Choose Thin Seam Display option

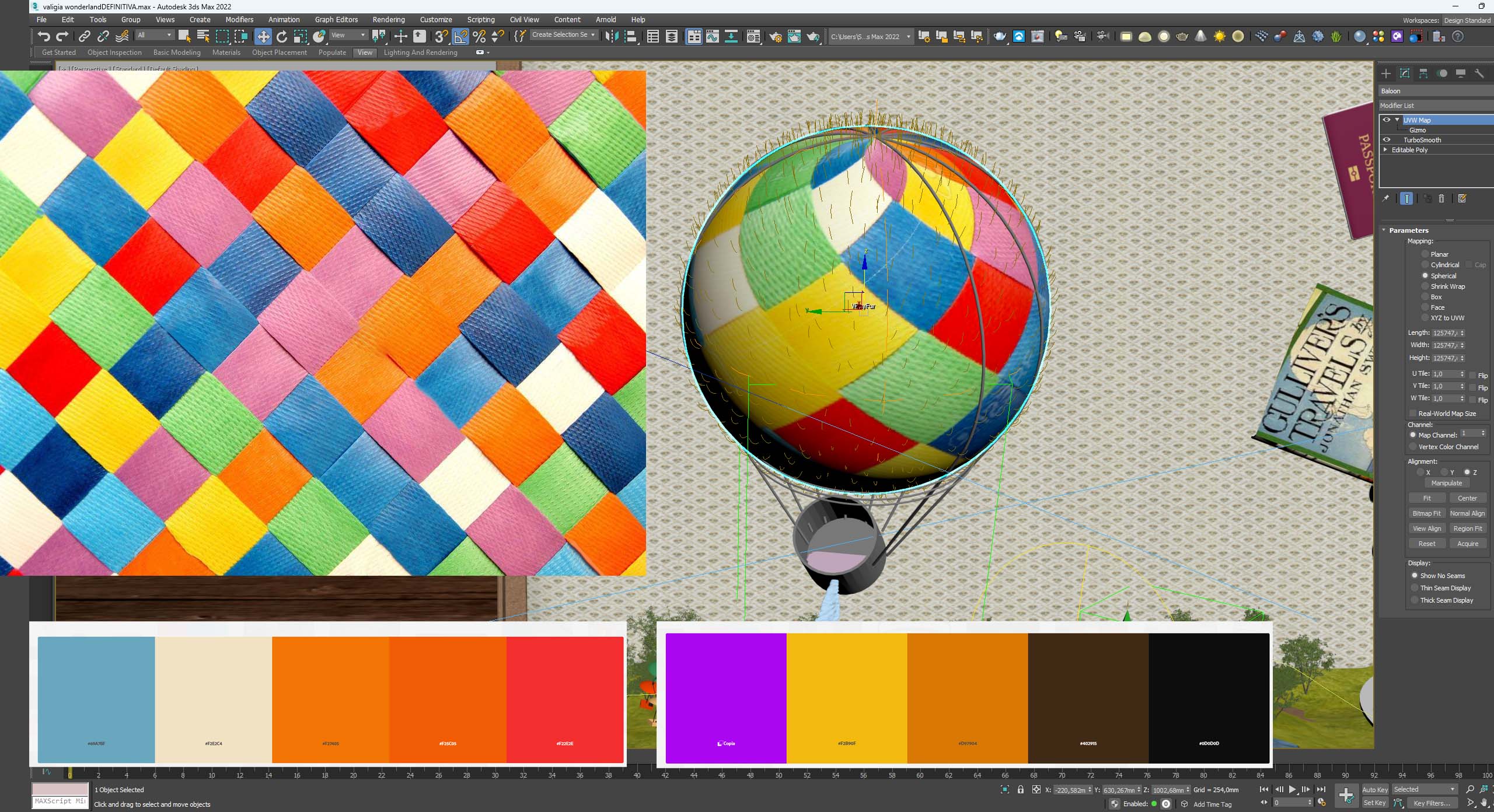tap(1415, 588)
